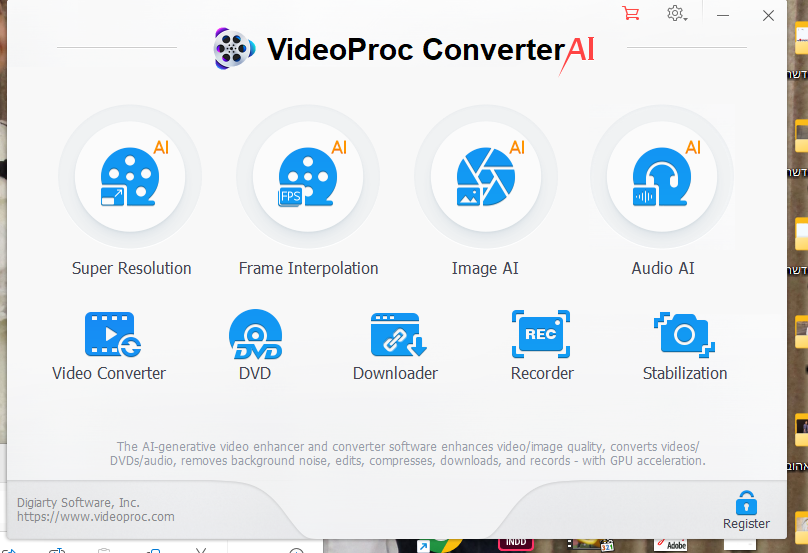
Task: Open the Downloader link icon
Action: [x=398, y=334]
